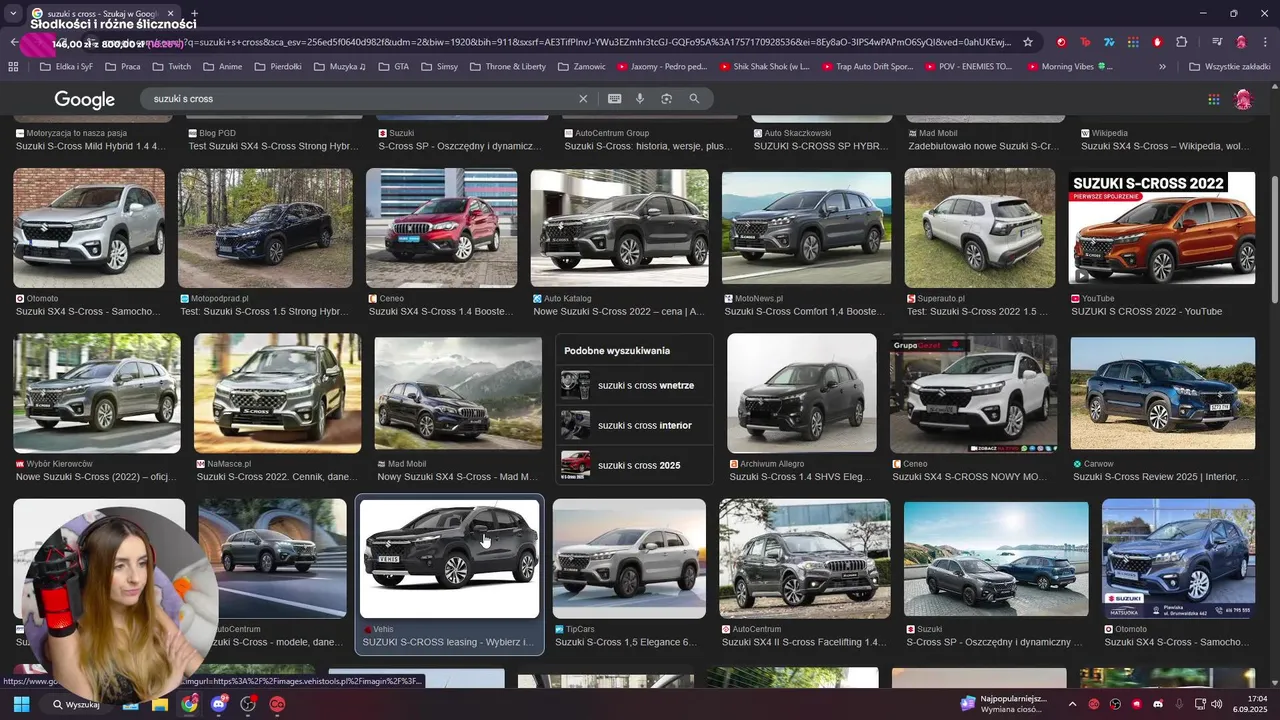This screenshot has height=720, width=1280.
Task: Click the magnifier search submit icon
Action: 694,99
